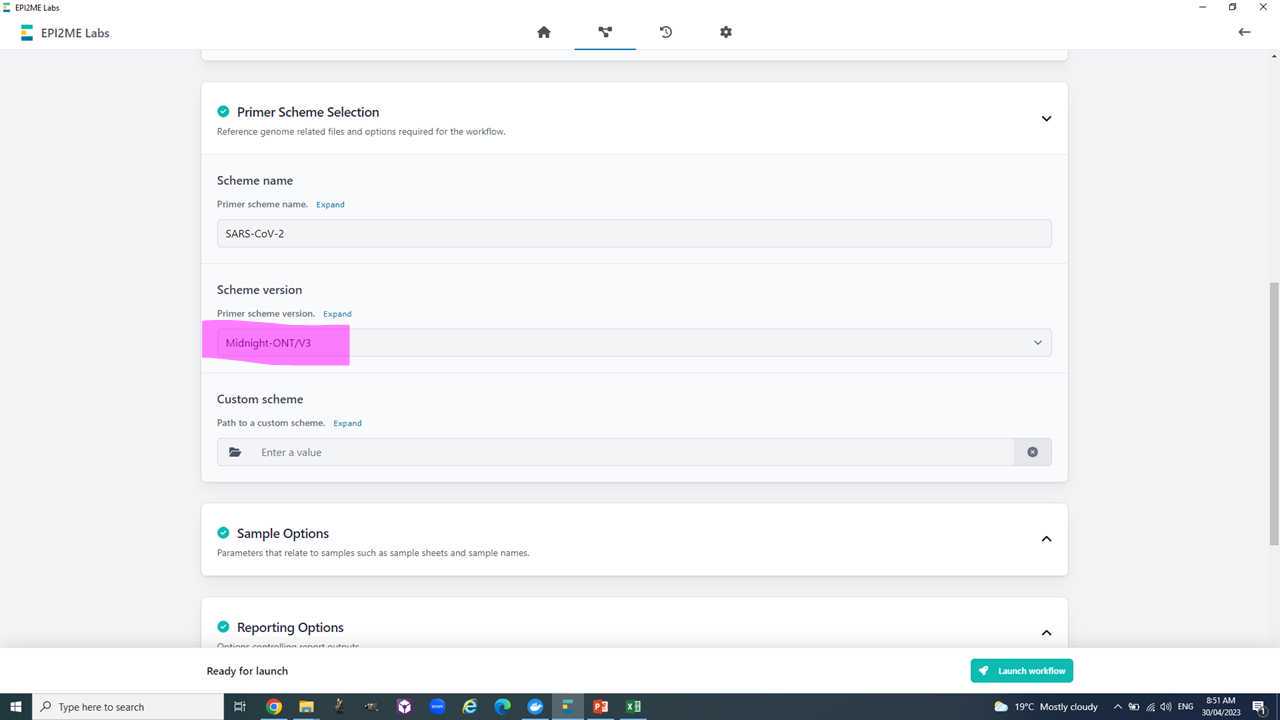Image resolution: width=1280 pixels, height=720 pixels.
Task: Click the folder icon in Custom scheme field
Action: point(235,452)
